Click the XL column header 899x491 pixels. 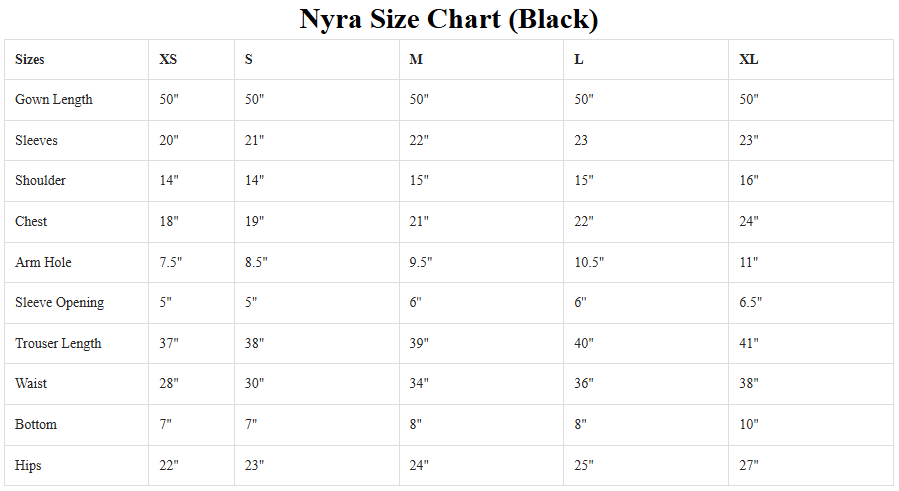pos(749,60)
